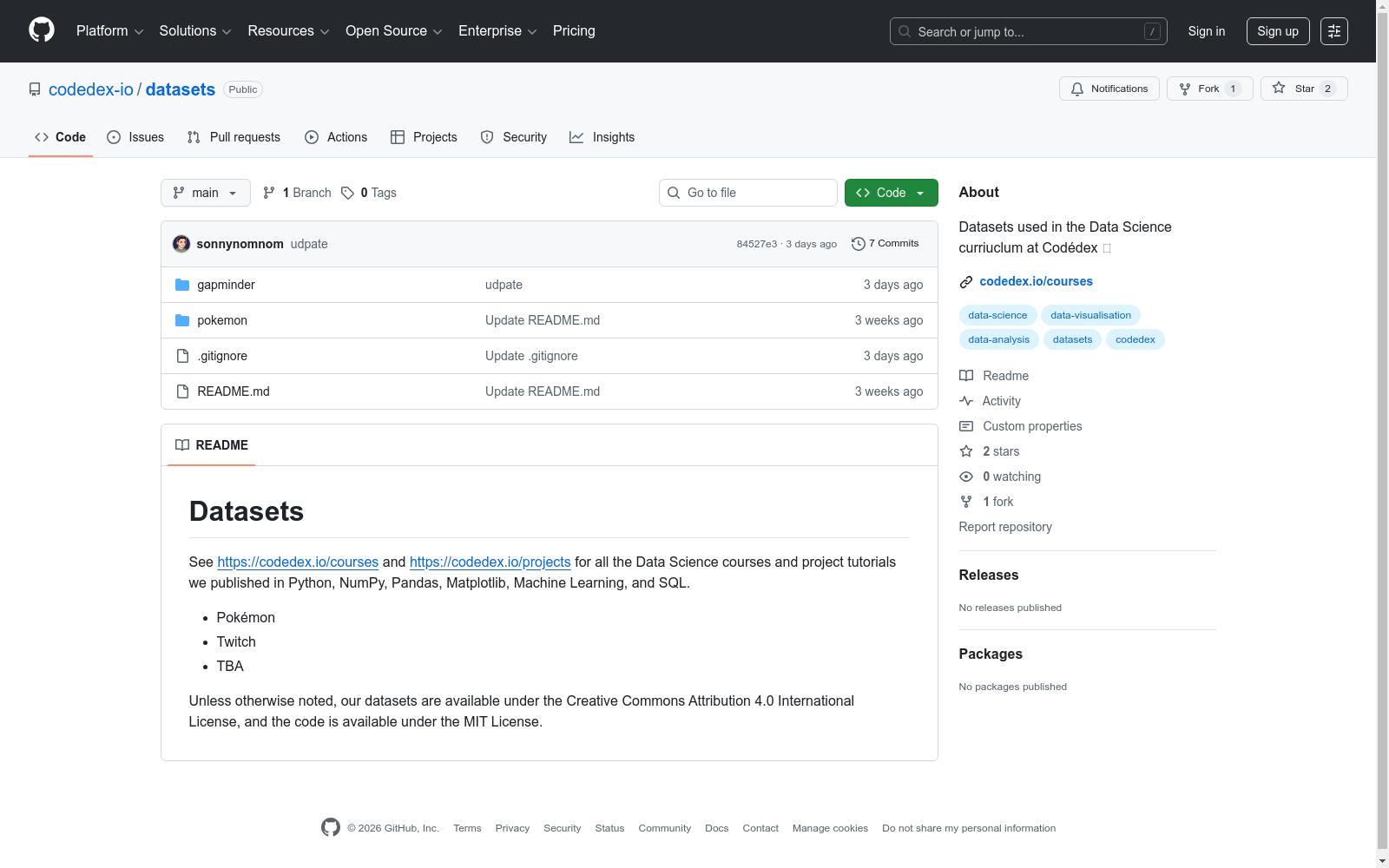Open the Code tab

pyautogui.click(x=61, y=137)
